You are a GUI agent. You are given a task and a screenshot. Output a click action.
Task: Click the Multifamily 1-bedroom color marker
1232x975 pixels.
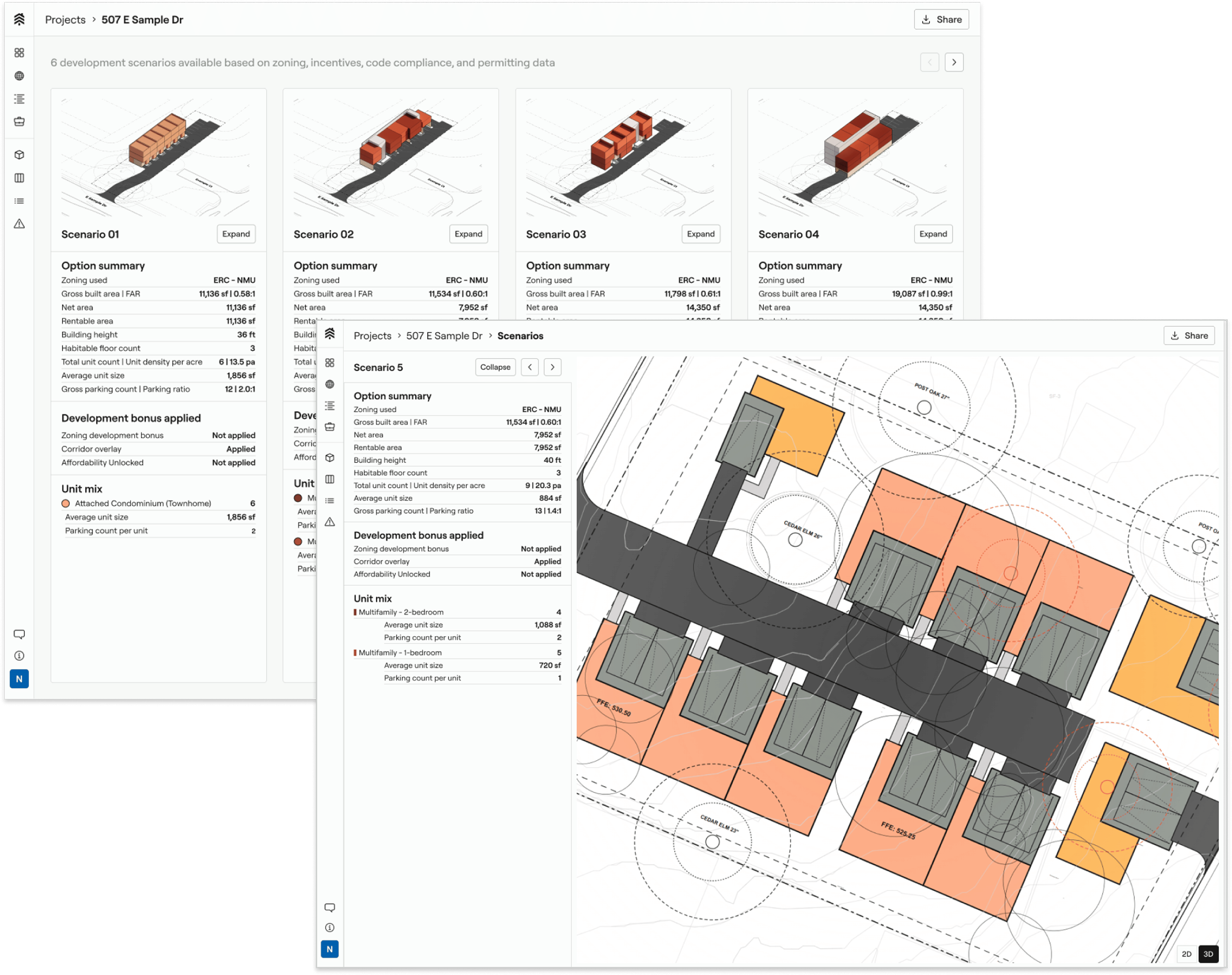point(355,653)
